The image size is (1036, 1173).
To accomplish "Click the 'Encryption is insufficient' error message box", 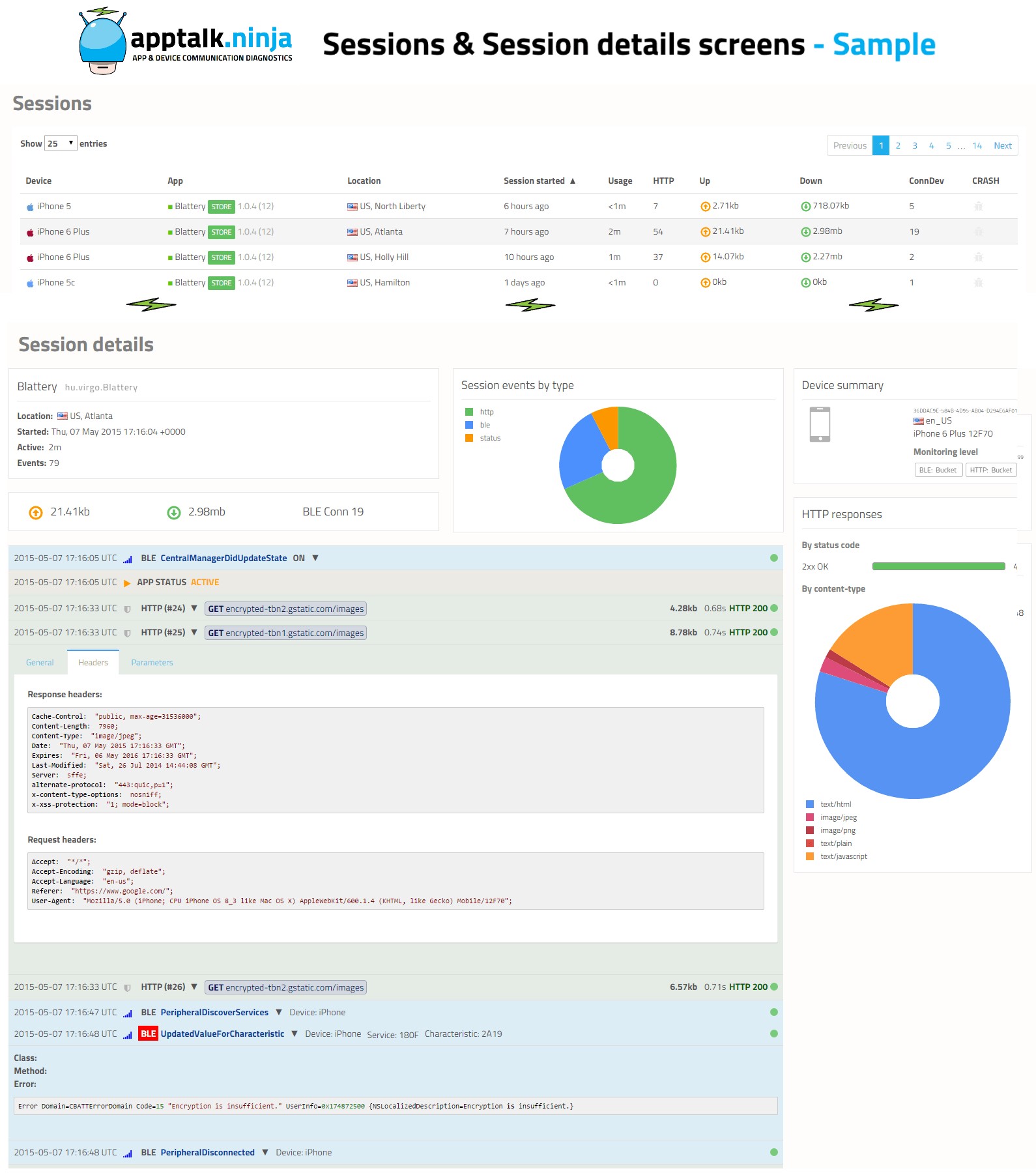I will 396,1106.
